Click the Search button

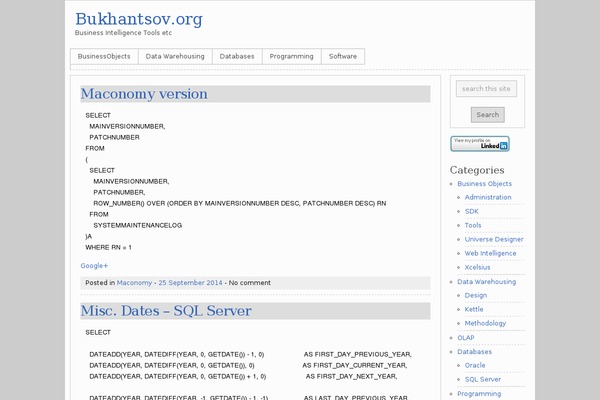click(488, 115)
